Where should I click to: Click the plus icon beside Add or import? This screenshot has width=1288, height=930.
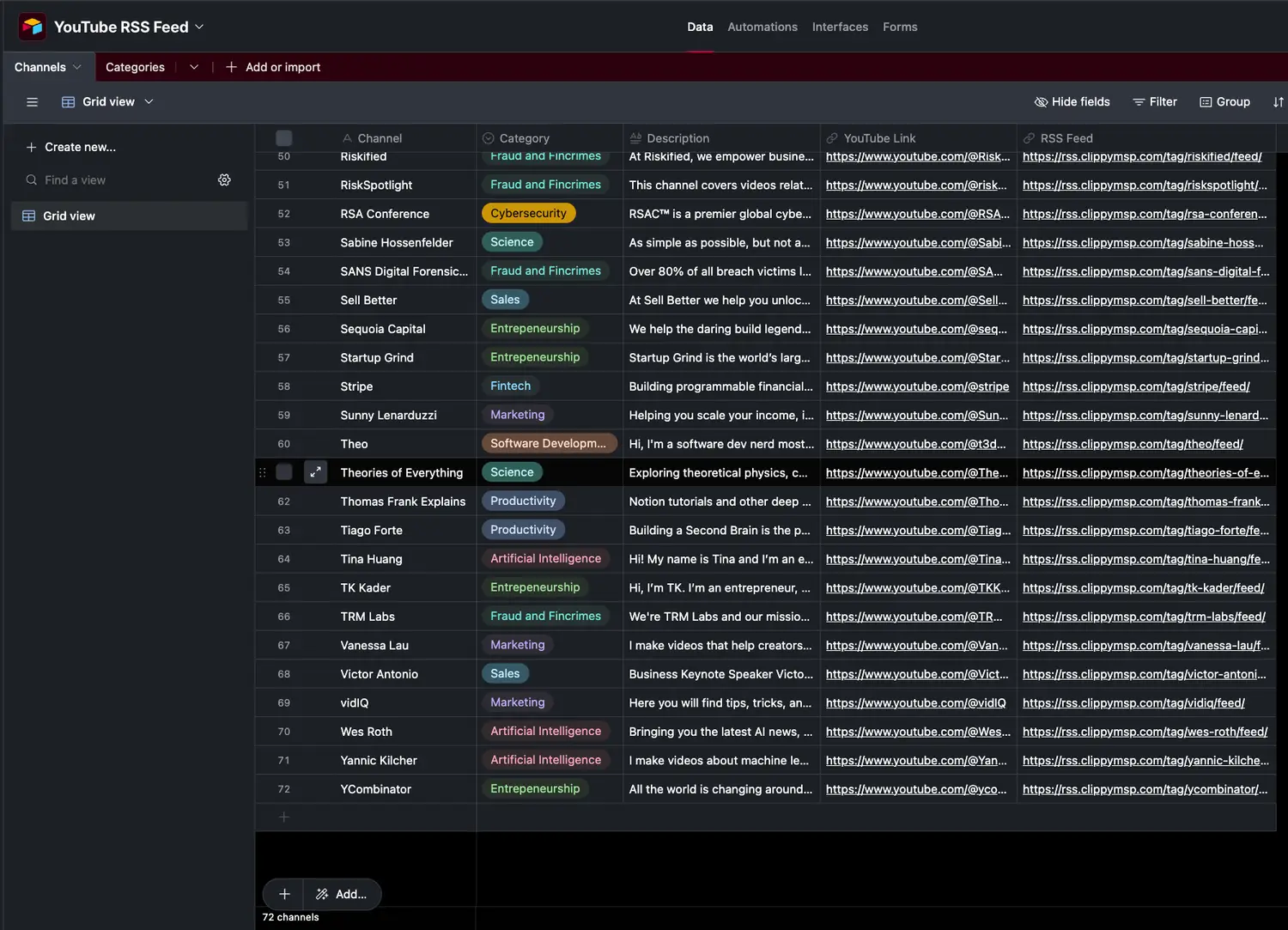231,67
